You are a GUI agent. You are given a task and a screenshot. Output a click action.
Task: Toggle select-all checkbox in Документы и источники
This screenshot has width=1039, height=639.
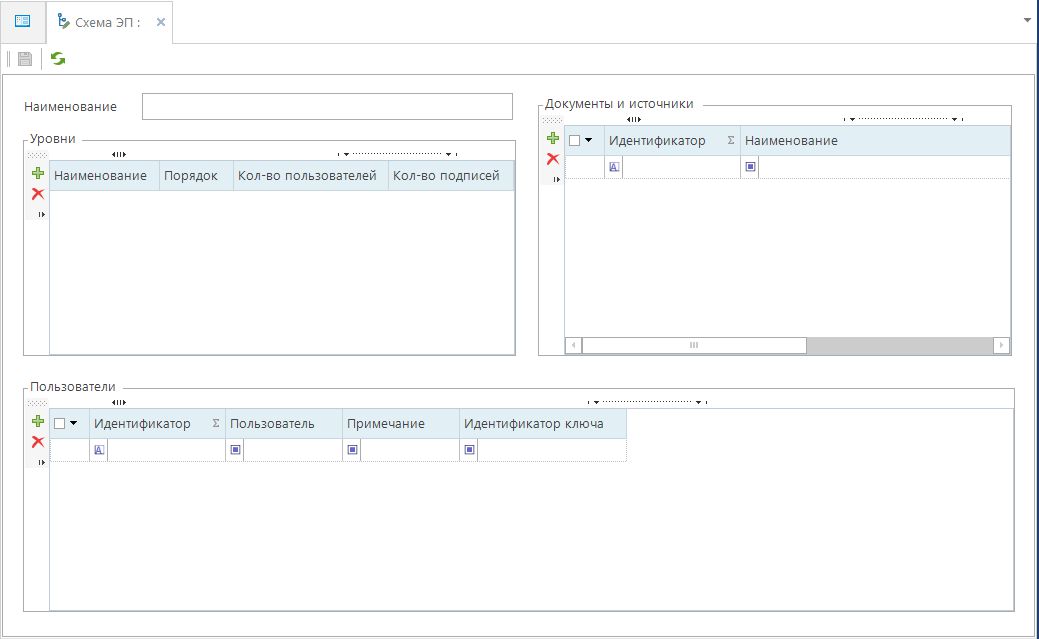click(x=574, y=141)
